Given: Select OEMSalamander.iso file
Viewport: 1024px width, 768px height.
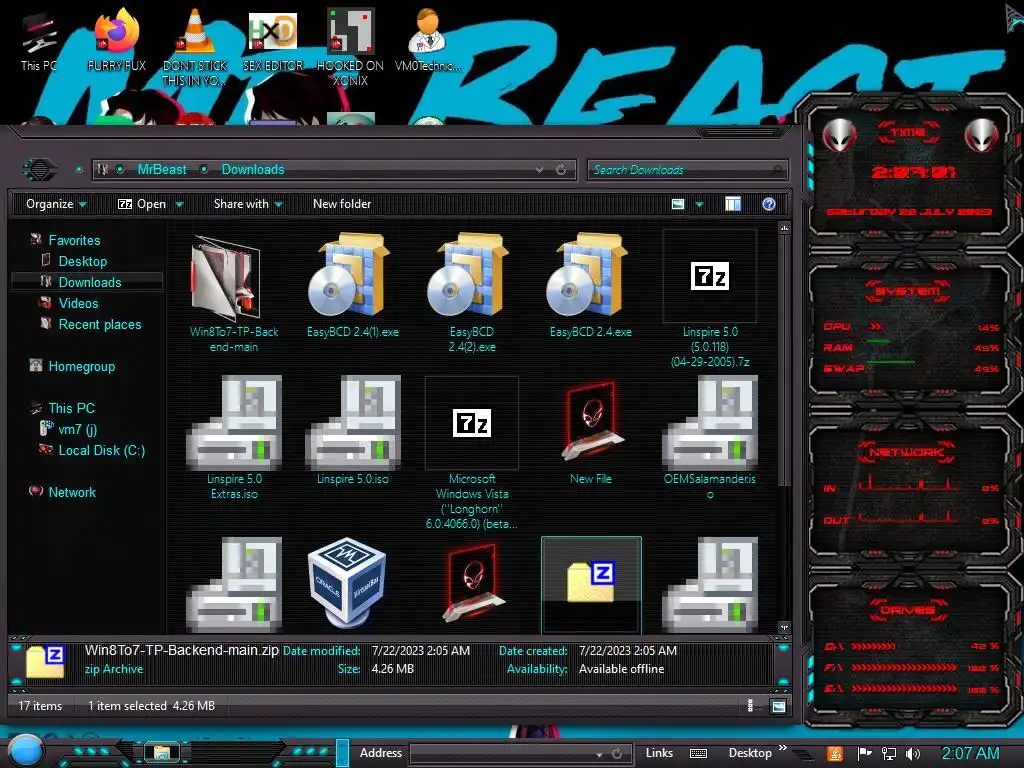Looking at the screenshot, I should point(710,438).
